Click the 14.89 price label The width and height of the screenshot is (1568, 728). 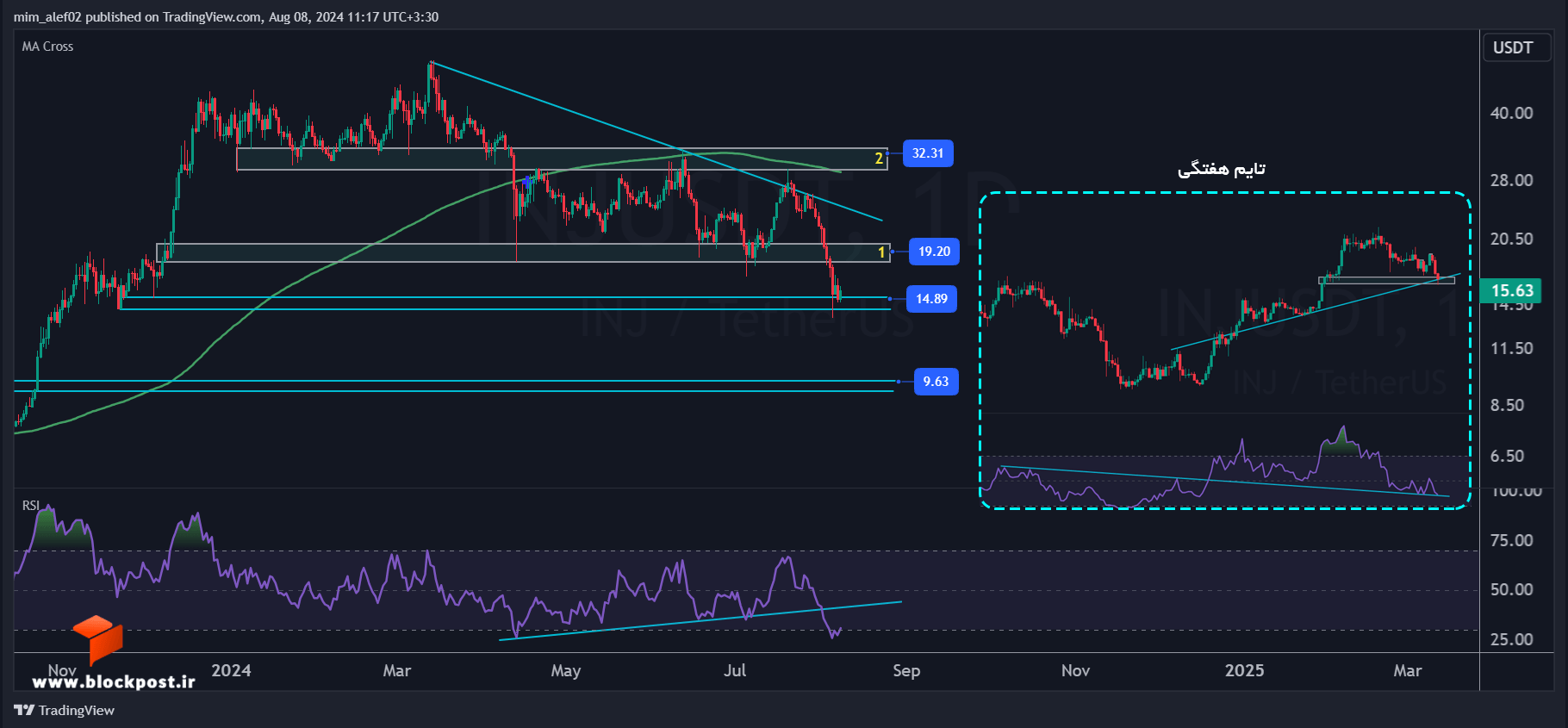(931, 299)
